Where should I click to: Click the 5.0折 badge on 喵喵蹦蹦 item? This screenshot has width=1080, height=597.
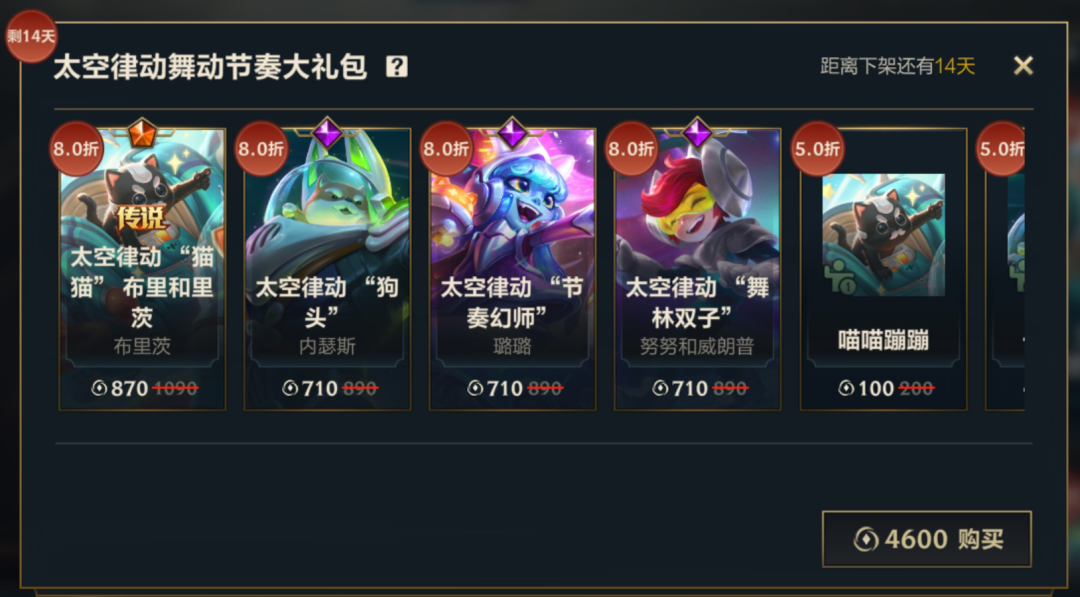(x=818, y=148)
